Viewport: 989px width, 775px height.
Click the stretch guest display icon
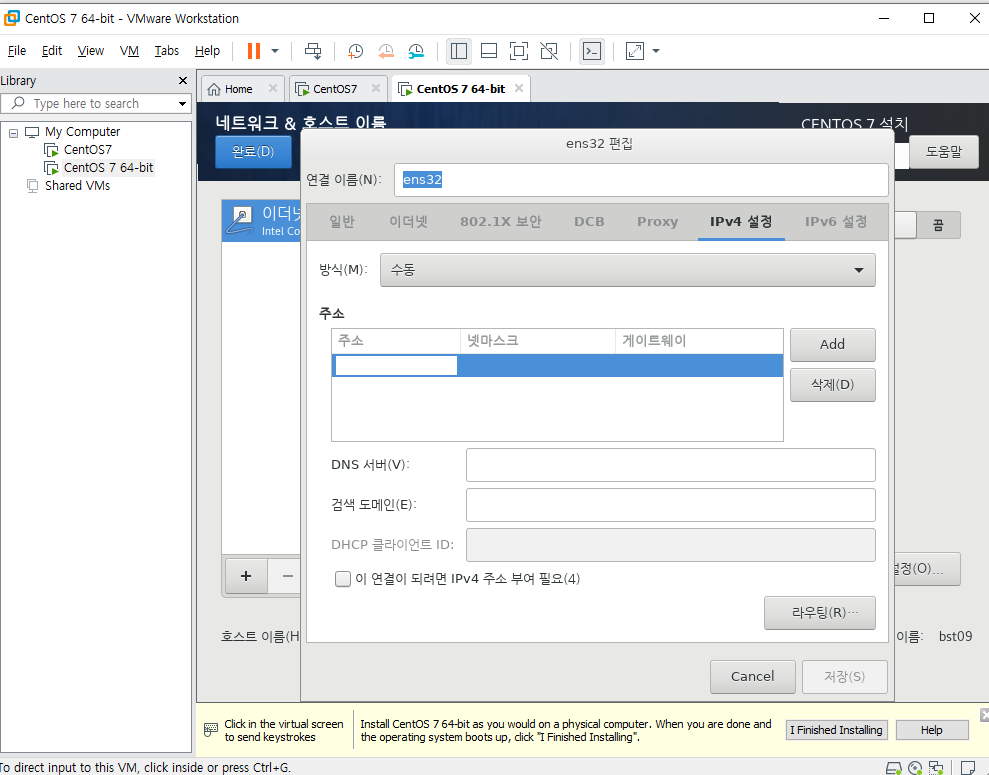pos(635,51)
